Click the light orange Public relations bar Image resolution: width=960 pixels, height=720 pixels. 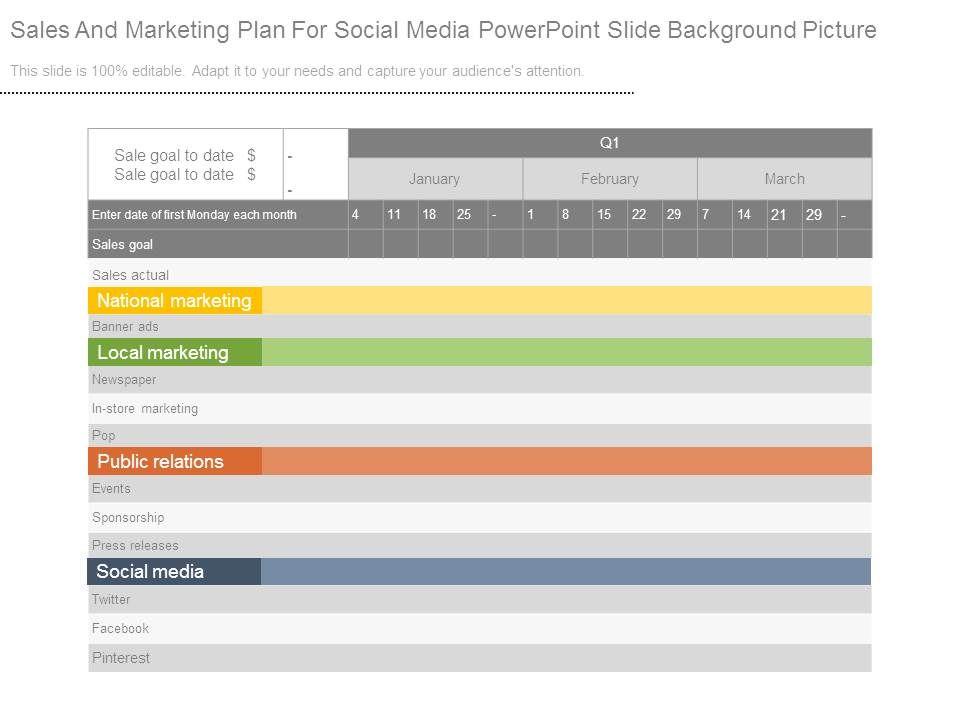click(x=567, y=461)
